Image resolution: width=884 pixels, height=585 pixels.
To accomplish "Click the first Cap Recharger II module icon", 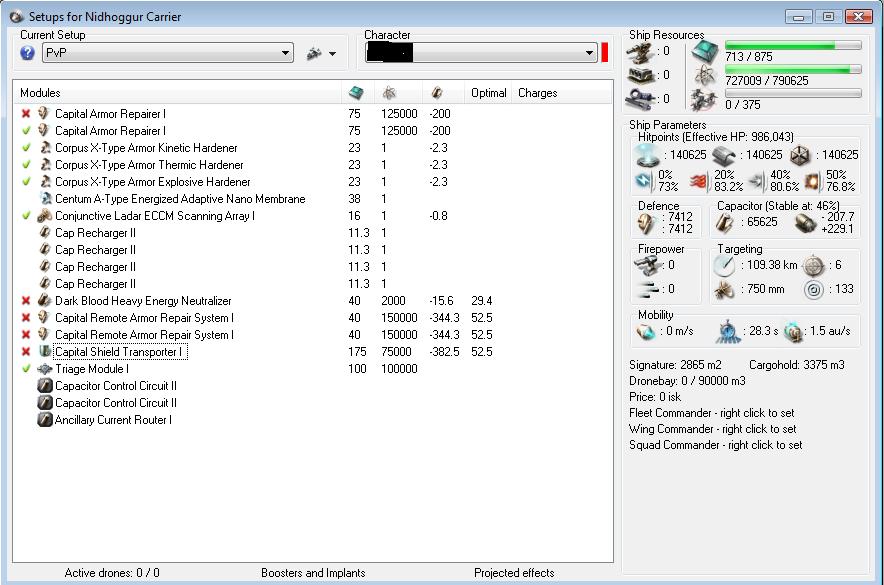I will pos(45,233).
